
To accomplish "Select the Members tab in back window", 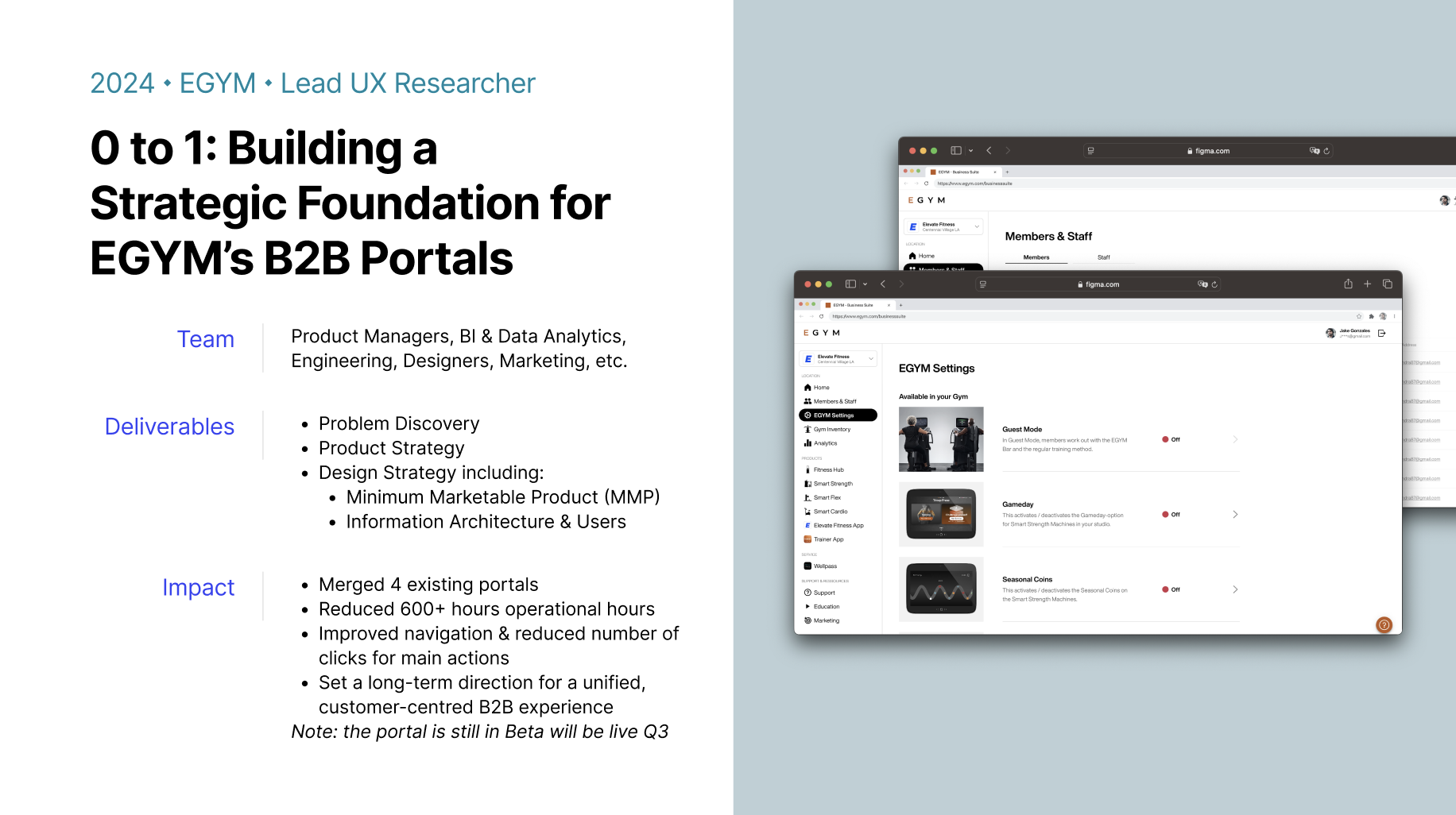I will (1036, 257).
